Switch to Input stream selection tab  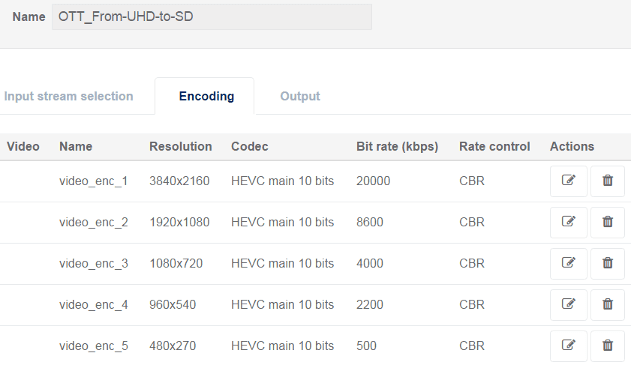pyautogui.click(x=68, y=96)
